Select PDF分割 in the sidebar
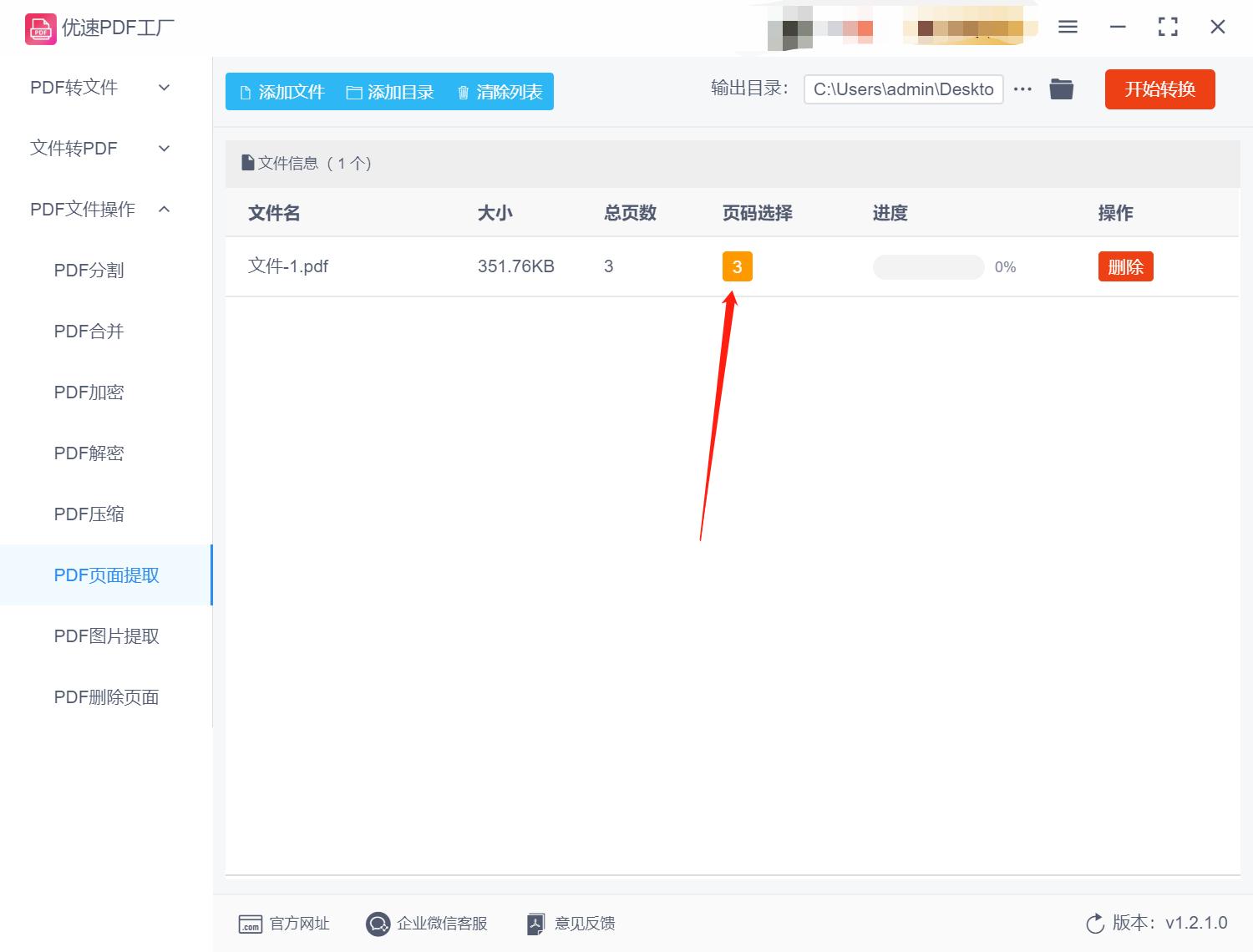 click(x=89, y=270)
